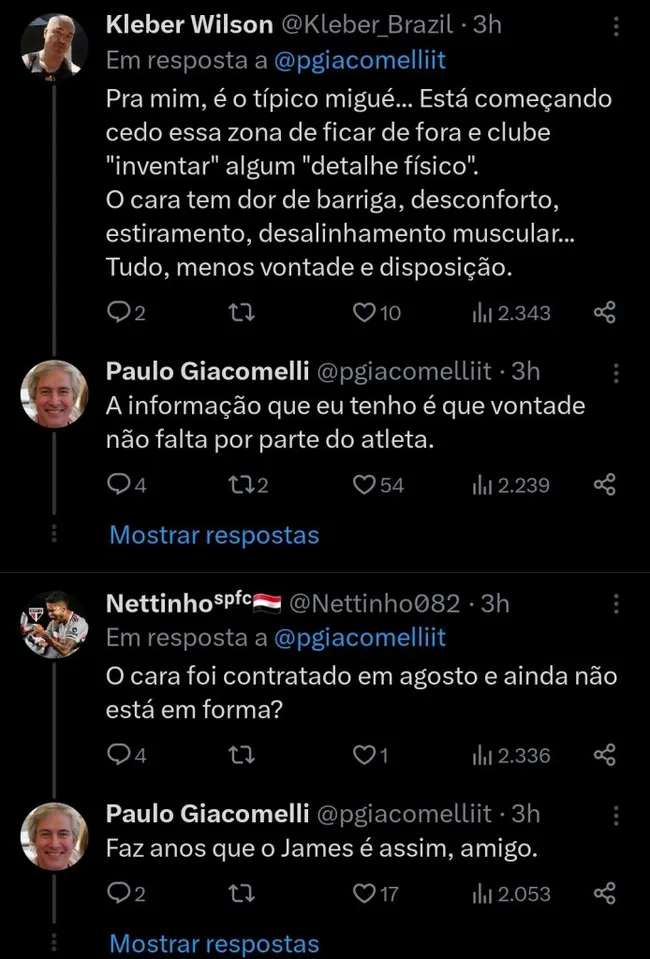Screen dimensions: 650x959
Task: Select the retweet icon on Paulo Giacomelli's first reply
Action: pos(239,484)
